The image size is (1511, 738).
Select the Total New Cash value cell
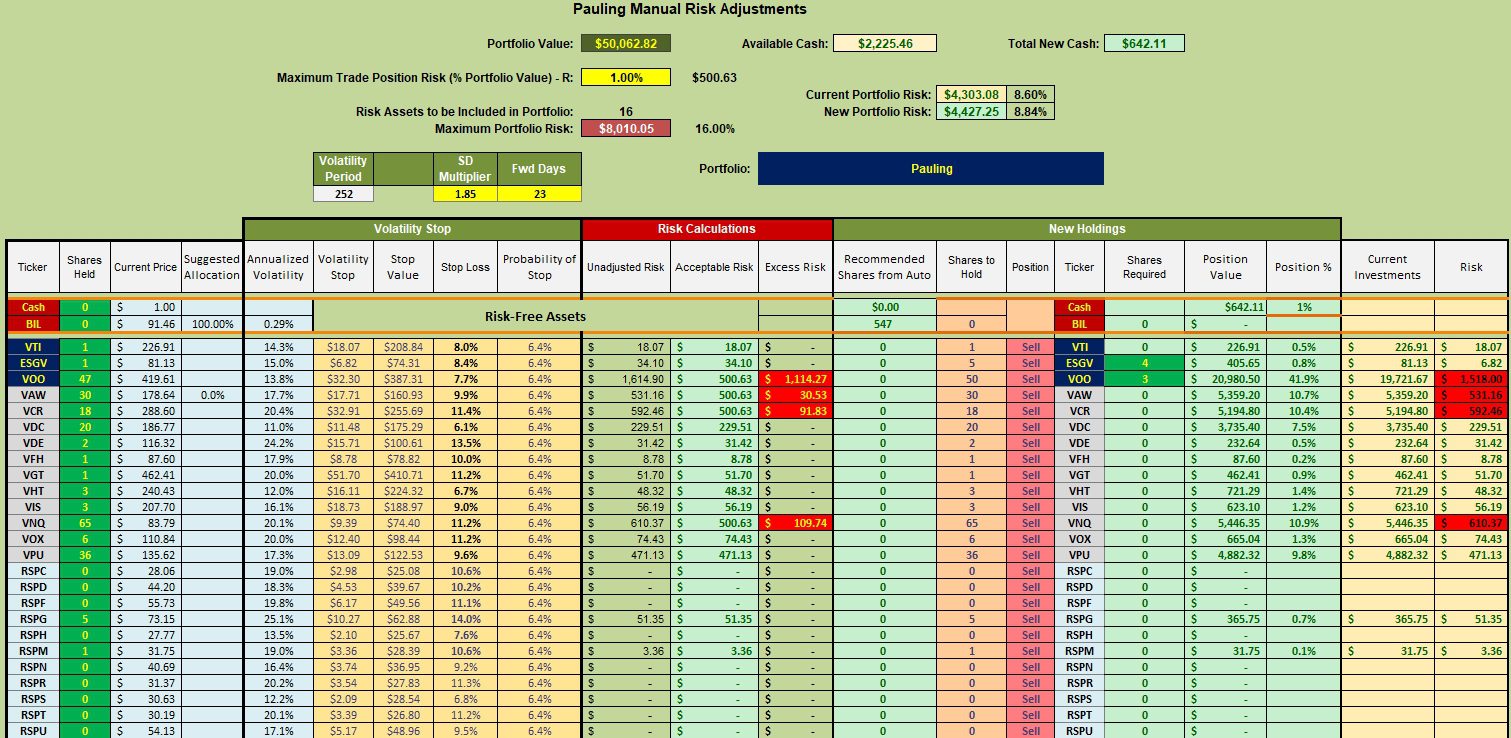coord(1144,44)
